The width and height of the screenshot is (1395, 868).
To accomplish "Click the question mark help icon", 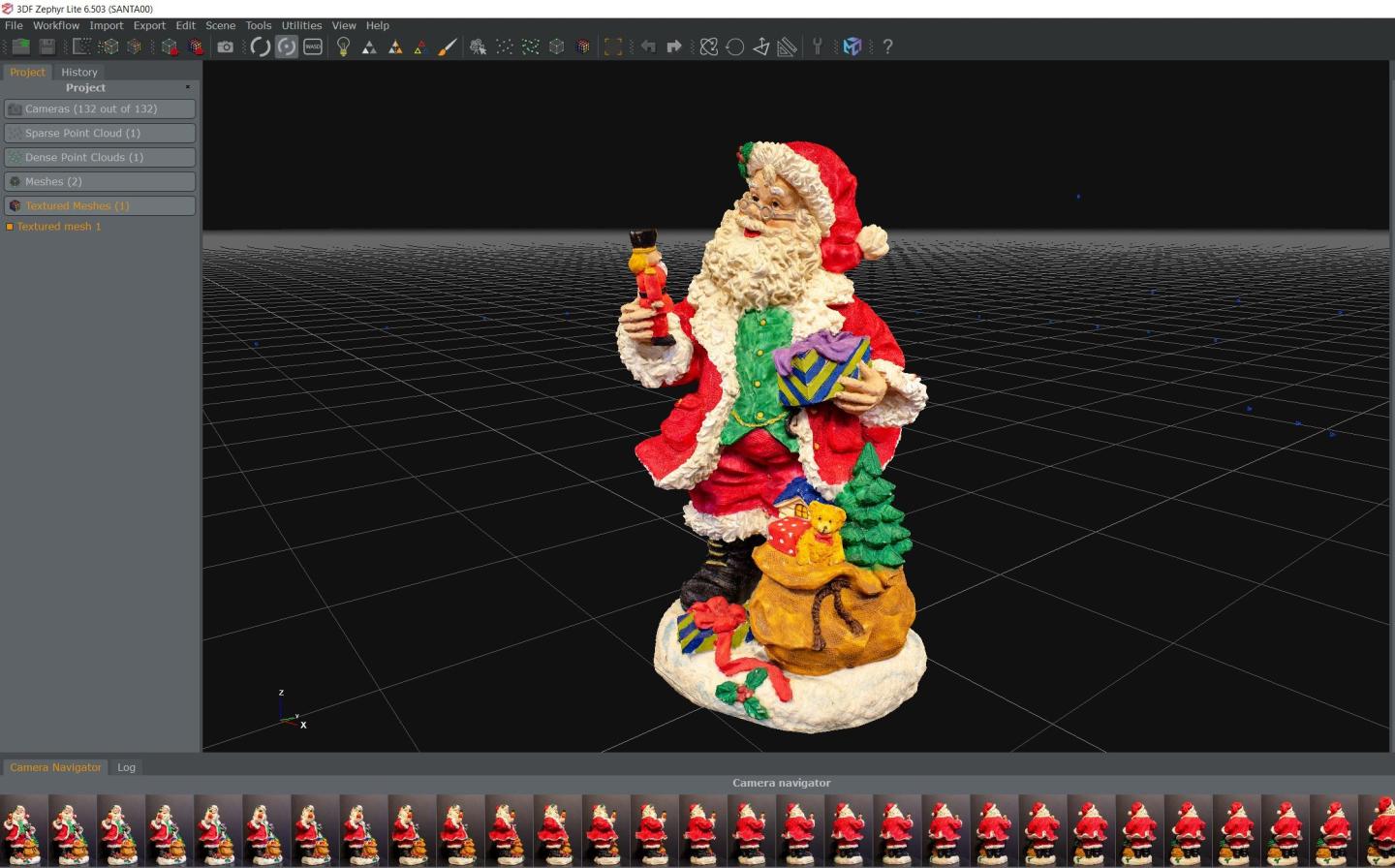I will click(887, 46).
